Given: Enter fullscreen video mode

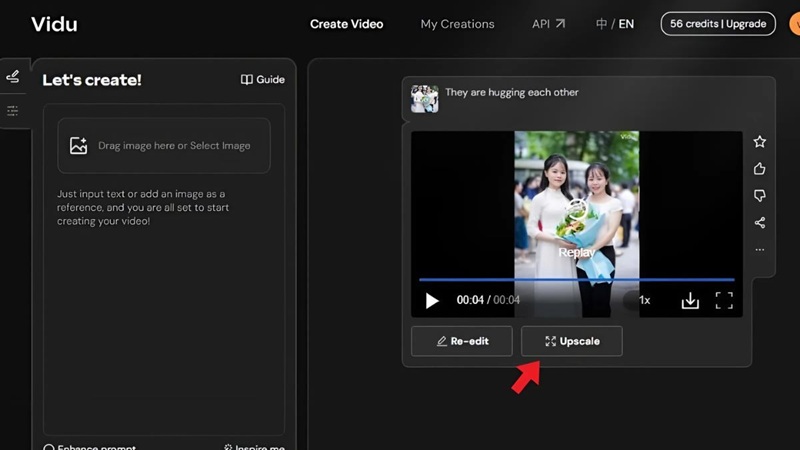Looking at the screenshot, I should click(724, 300).
